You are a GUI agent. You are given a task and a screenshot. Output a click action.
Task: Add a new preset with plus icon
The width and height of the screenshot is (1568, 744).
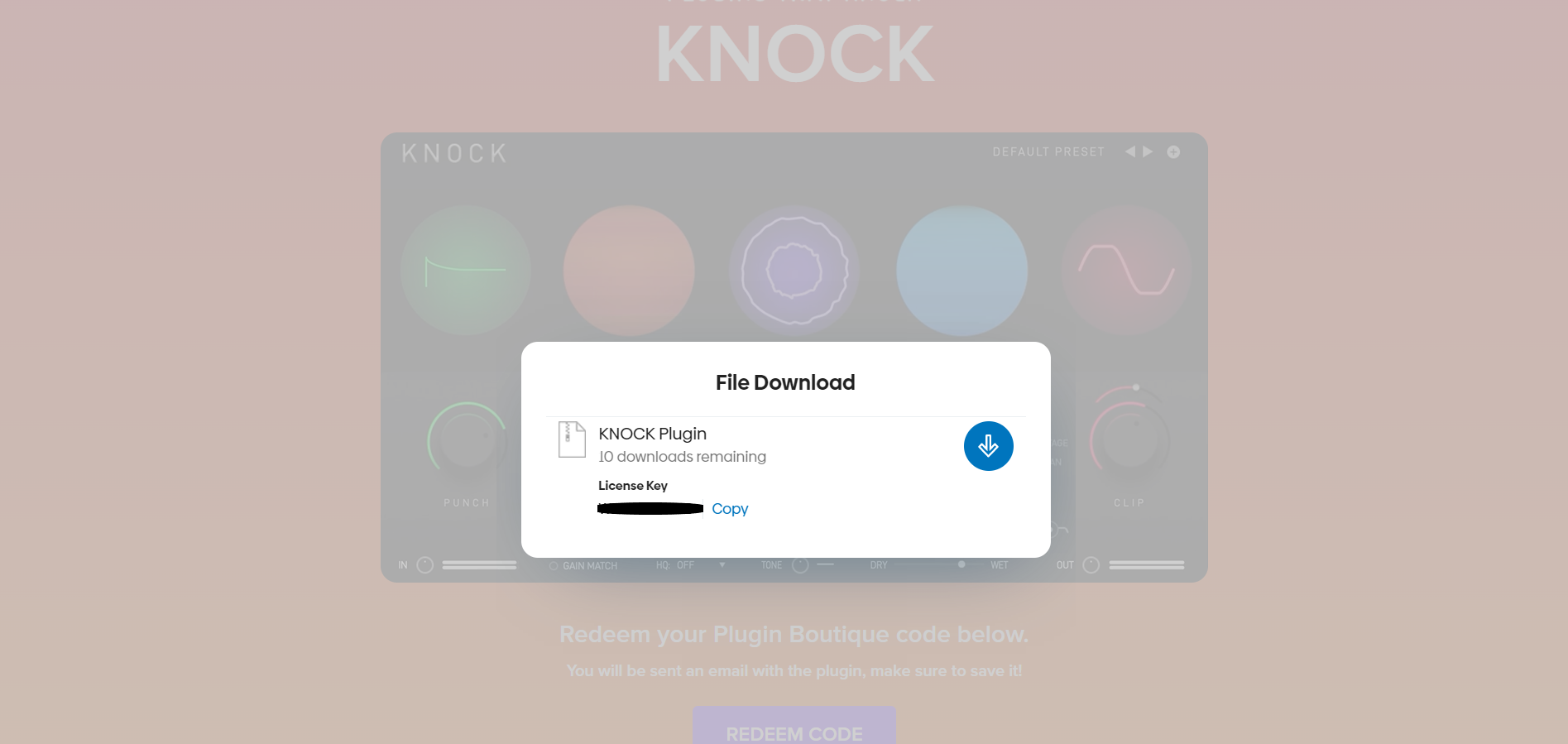coord(1173,151)
